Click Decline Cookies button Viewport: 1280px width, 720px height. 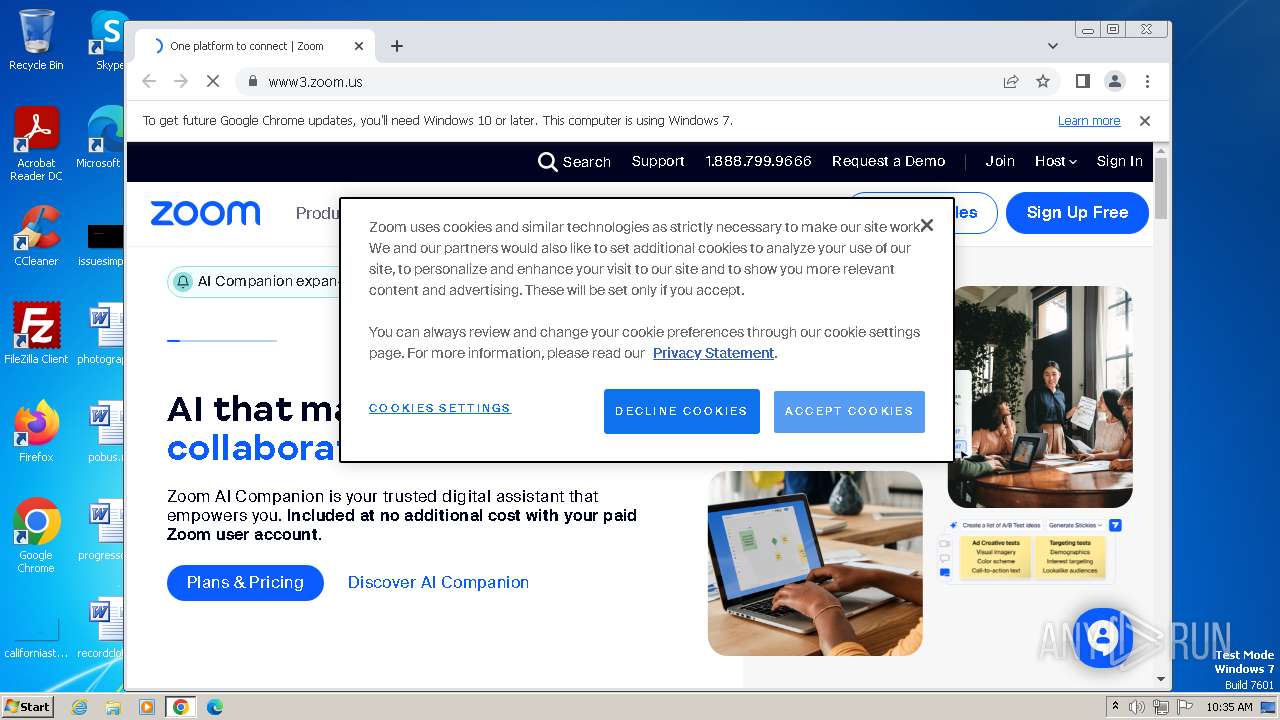coord(682,411)
